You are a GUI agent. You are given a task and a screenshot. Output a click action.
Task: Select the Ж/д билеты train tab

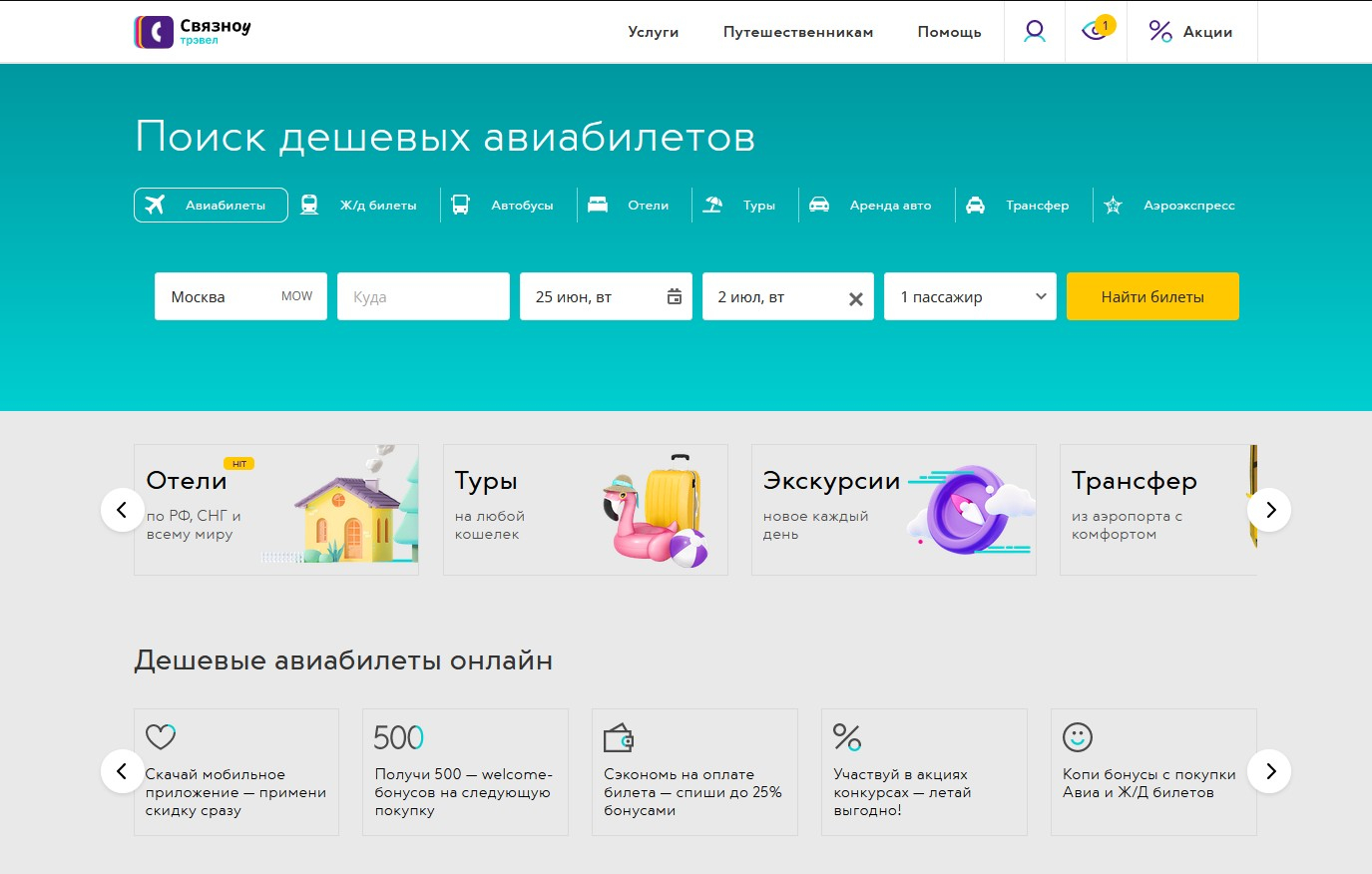[310, 206]
